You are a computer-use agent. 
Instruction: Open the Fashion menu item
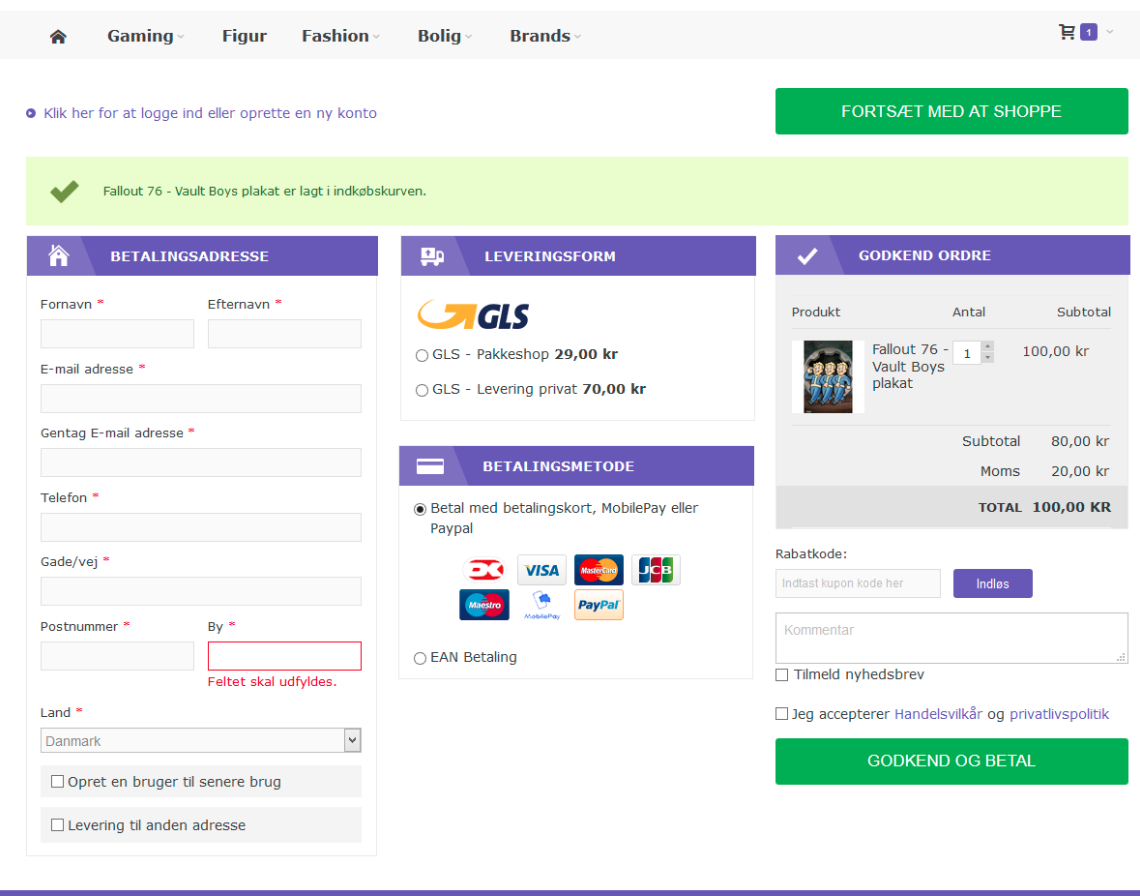pos(340,36)
